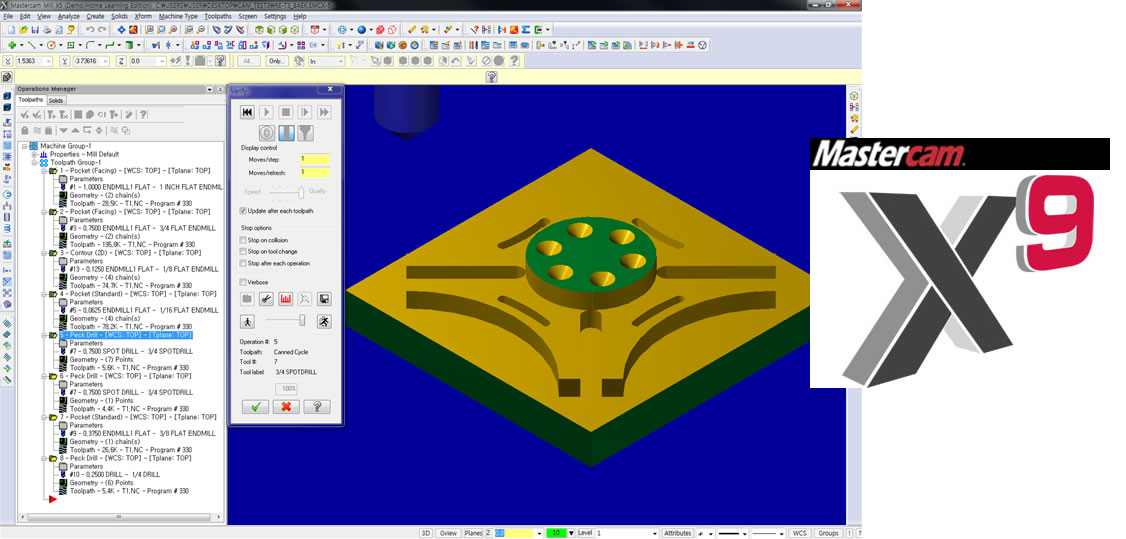Click the move insert arrow up icon

click(x=75, y=131)
